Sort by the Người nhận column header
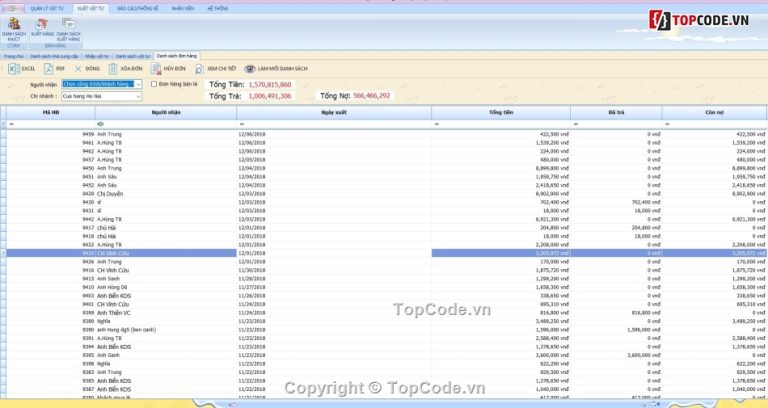The height and width of the screenshot is (408, 768). [166, 113]
